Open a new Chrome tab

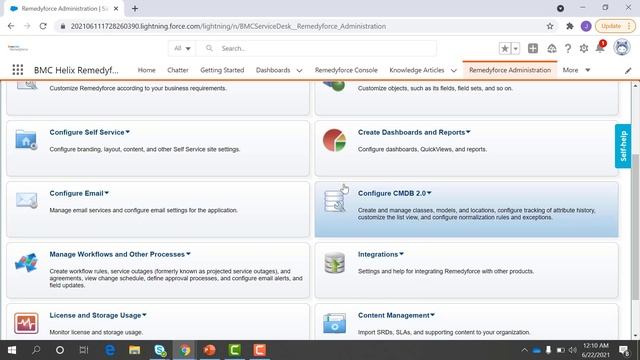click(x=135, y=8)
